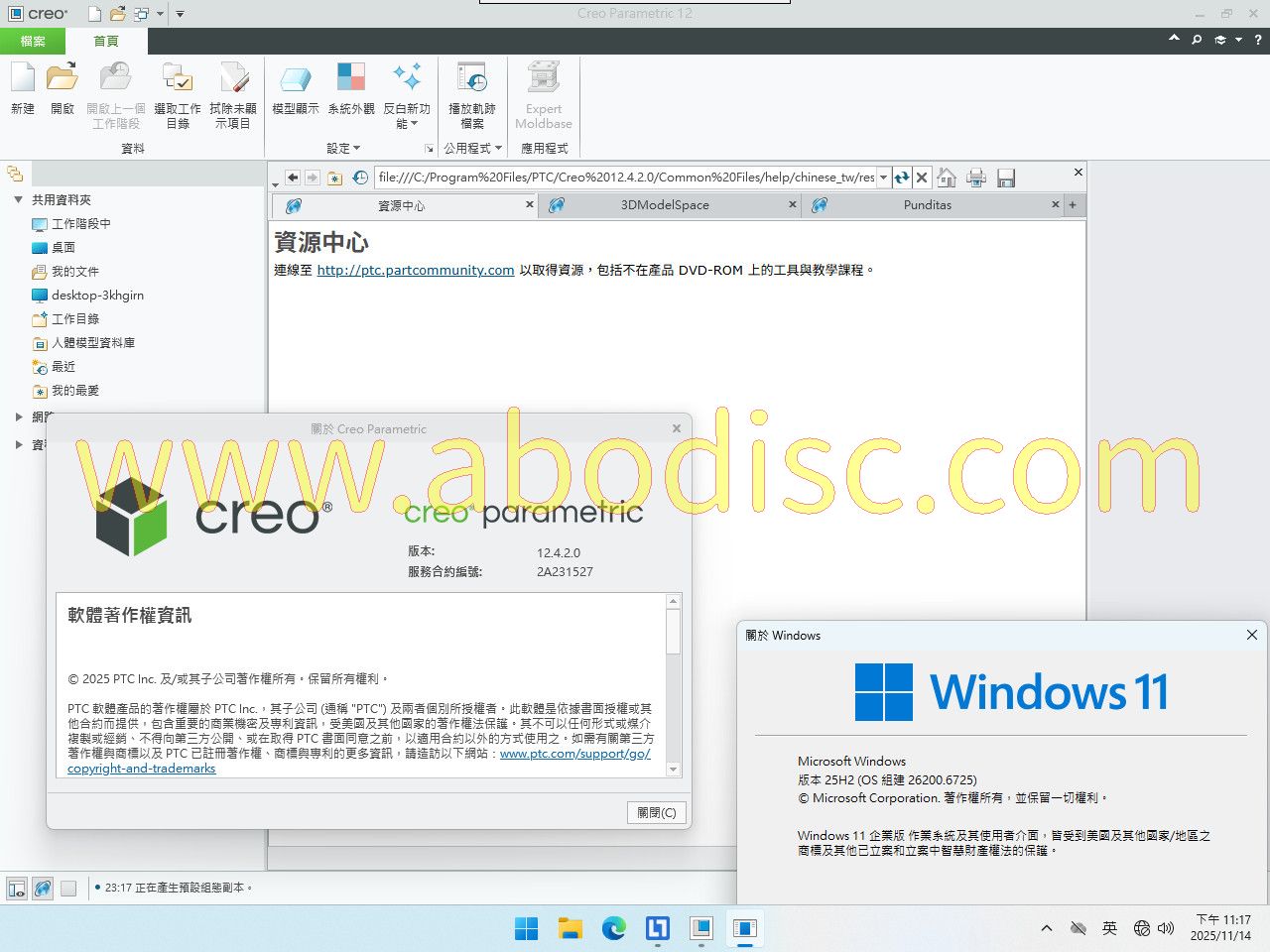Click the browser print icon

[976, 178]
